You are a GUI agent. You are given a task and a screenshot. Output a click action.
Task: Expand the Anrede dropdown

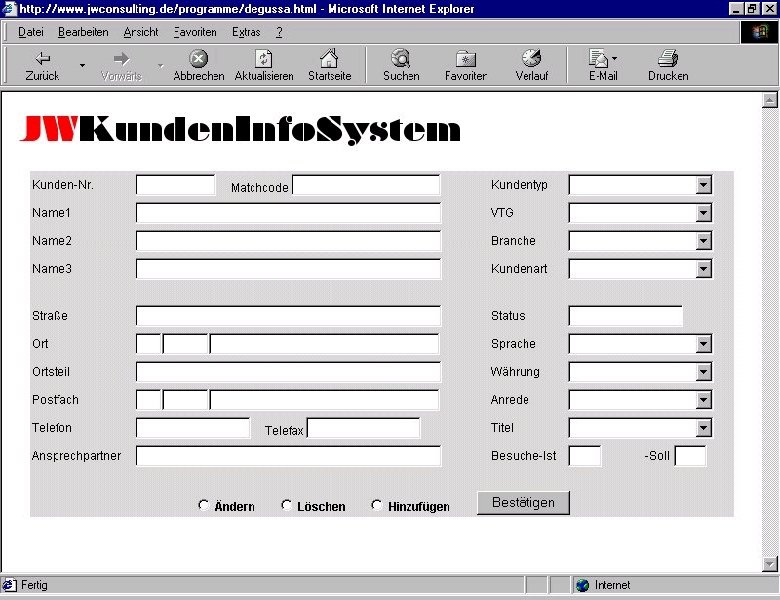[x=703, y=400]
